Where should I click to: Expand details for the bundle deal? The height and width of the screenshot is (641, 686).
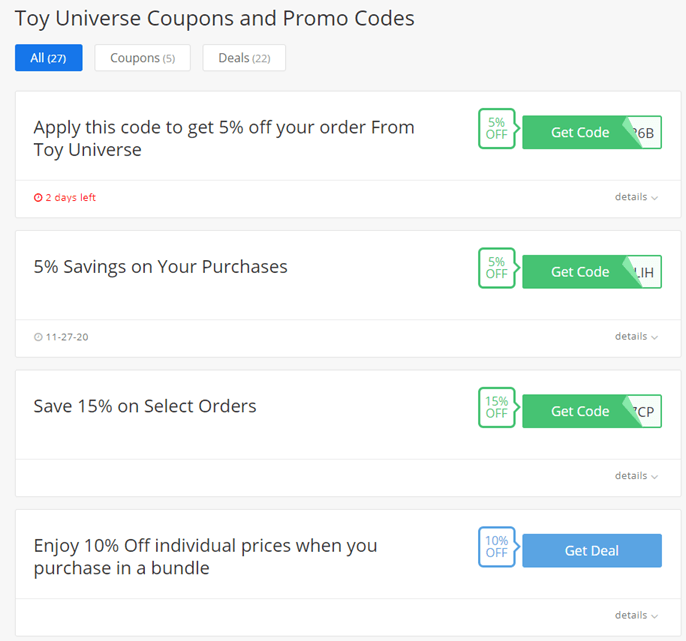(x=636, y=615)
